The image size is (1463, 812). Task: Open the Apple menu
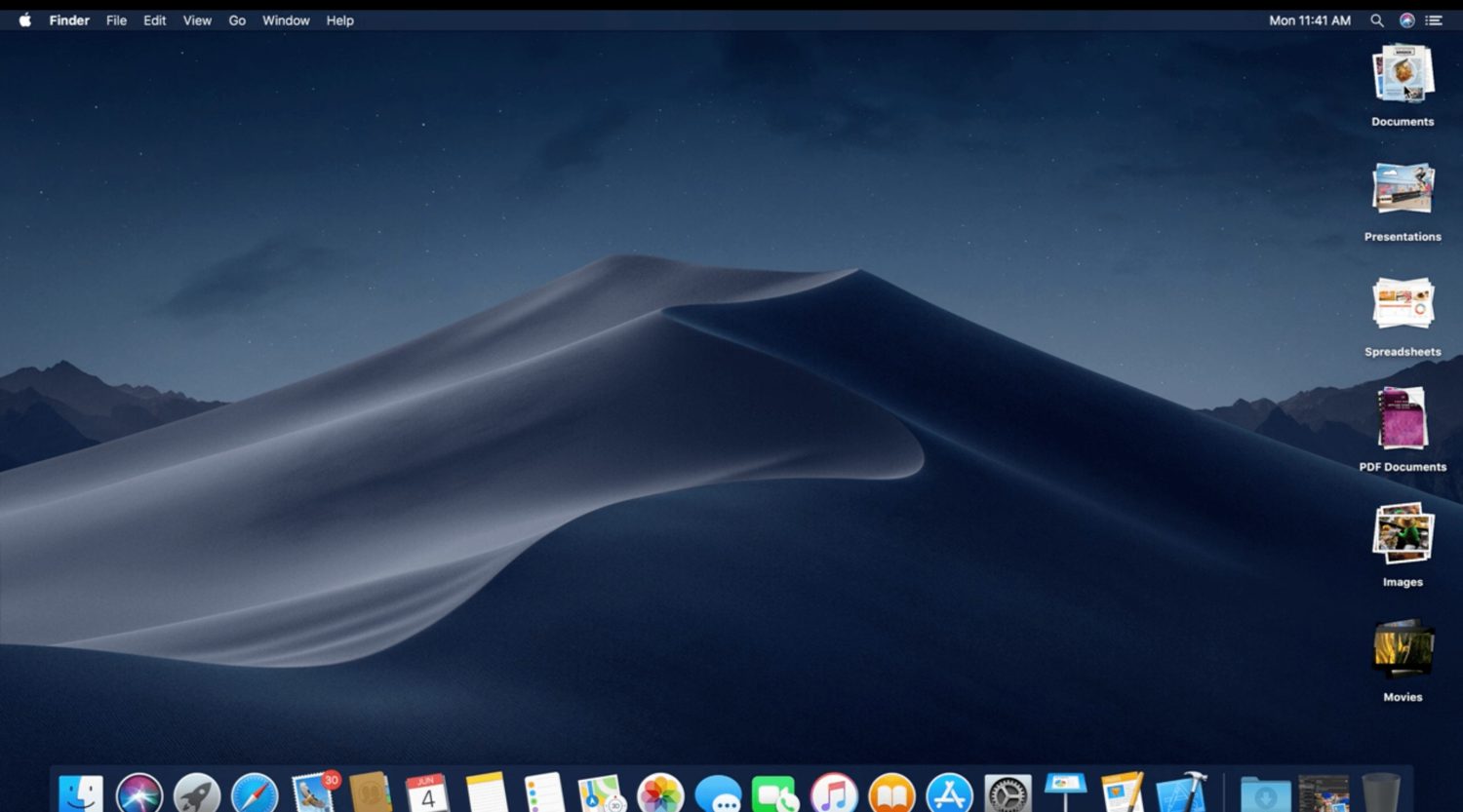coord(25,19)
